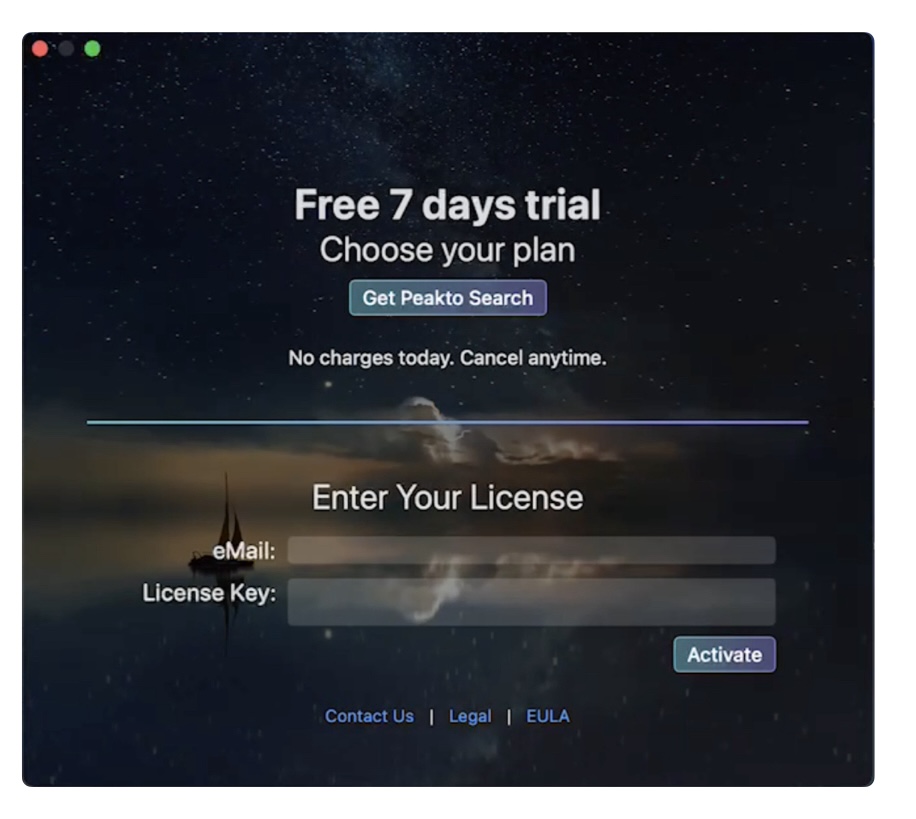Close the window with the red button
Viewport: 916px width, 819px height.
40,48
